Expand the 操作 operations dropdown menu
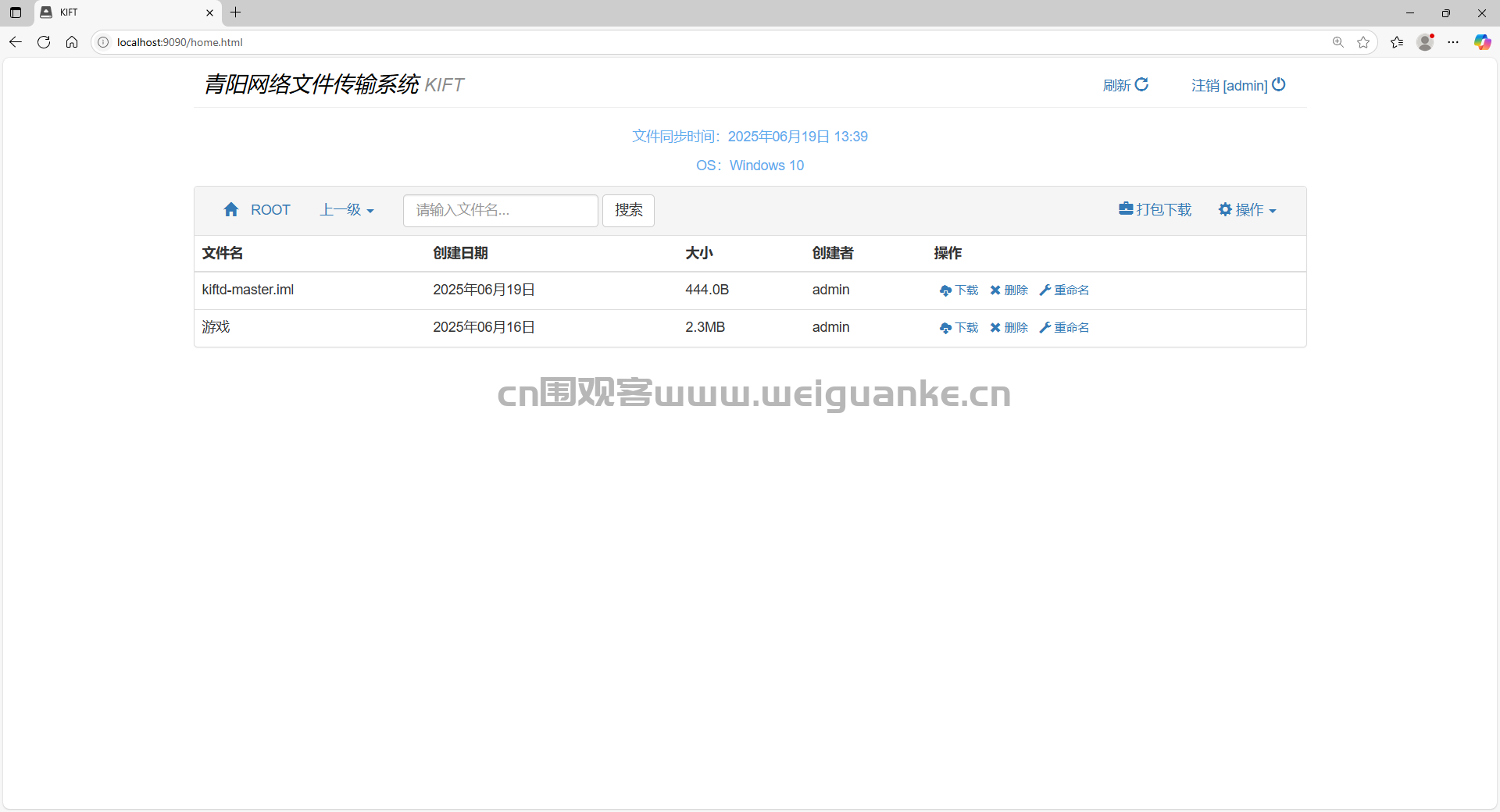The width and height of the screenshot is (1500, 812). point(1247,209)
